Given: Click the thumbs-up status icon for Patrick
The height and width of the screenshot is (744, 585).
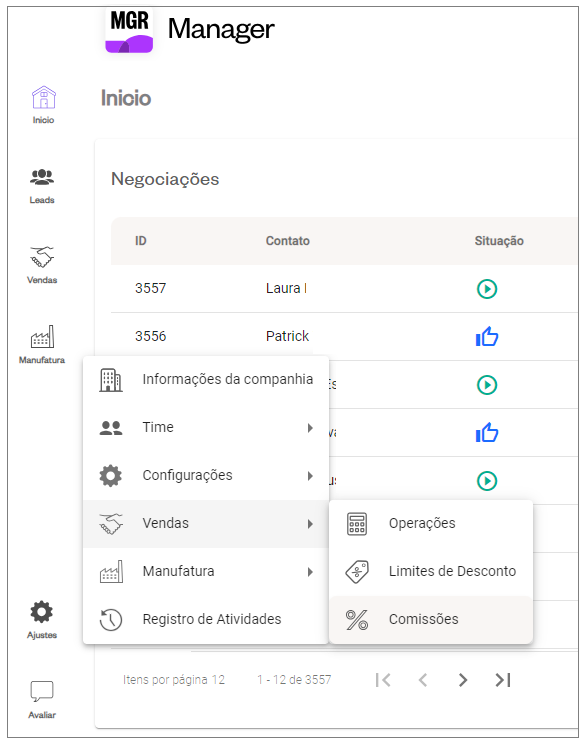Looking at the screenshot, I should [486, 336].
